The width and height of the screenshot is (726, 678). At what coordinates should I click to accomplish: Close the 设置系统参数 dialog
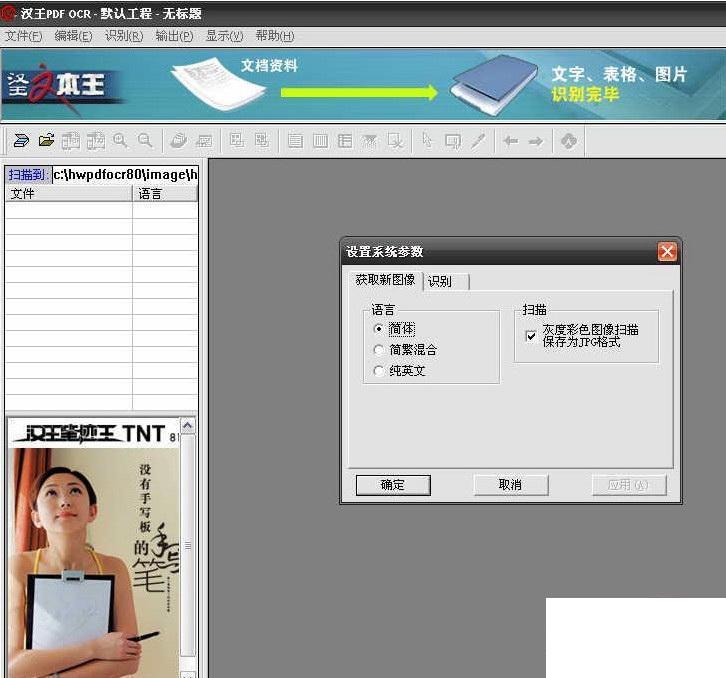point(667,252)
